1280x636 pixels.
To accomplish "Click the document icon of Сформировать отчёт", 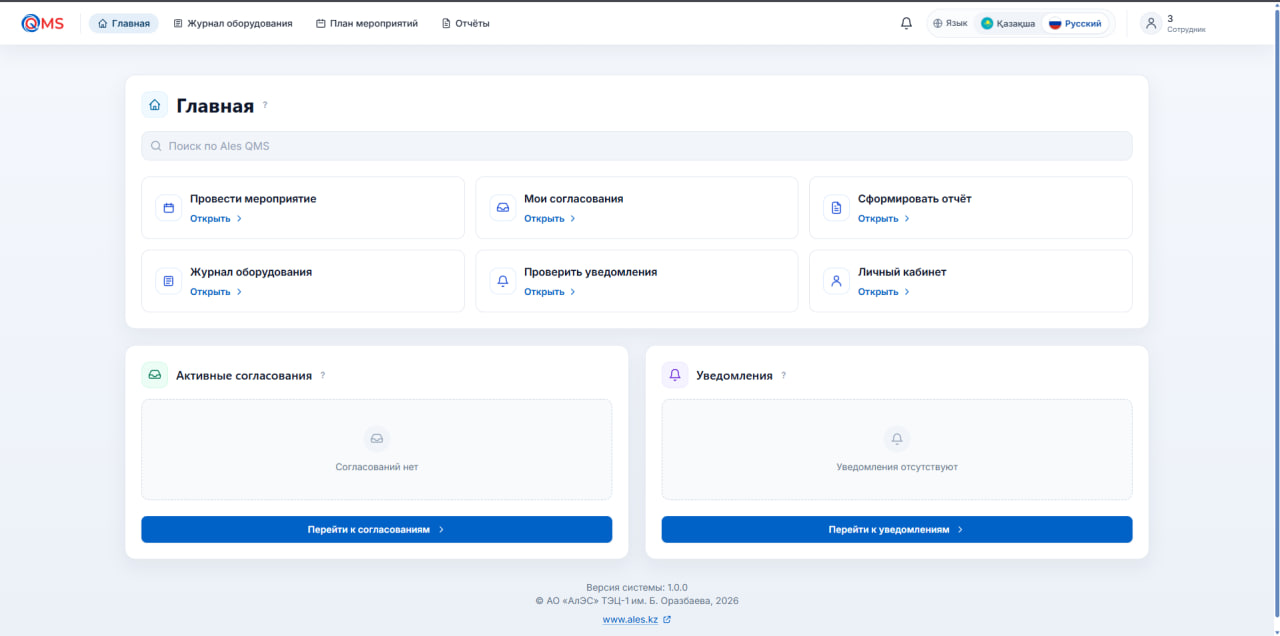I will (x=836, y=208).
